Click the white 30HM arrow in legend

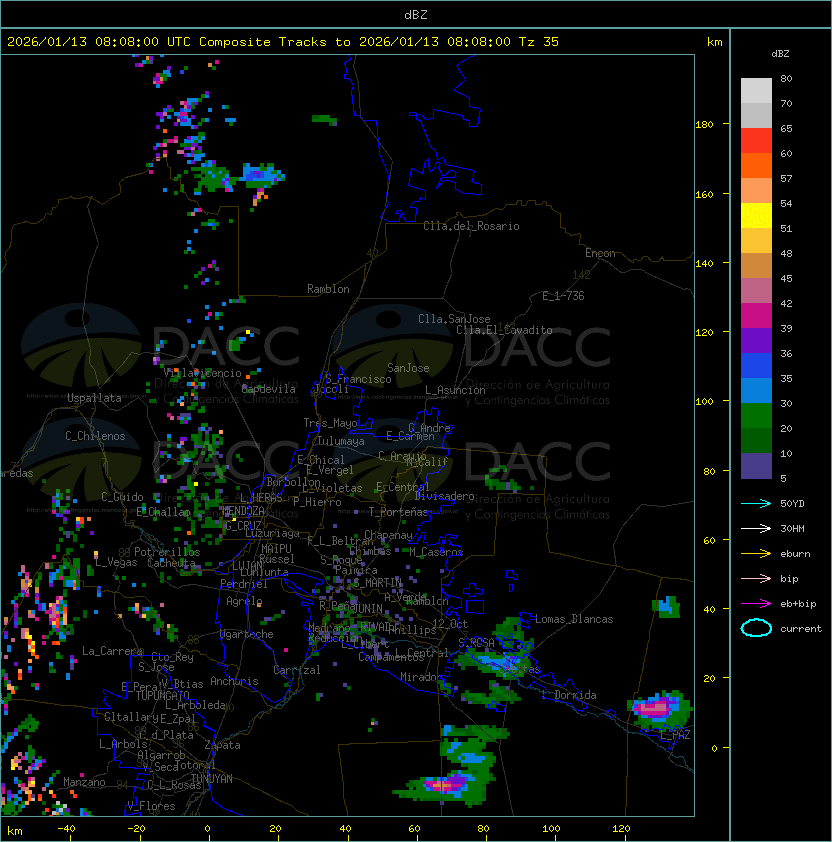tap(756, 528)
